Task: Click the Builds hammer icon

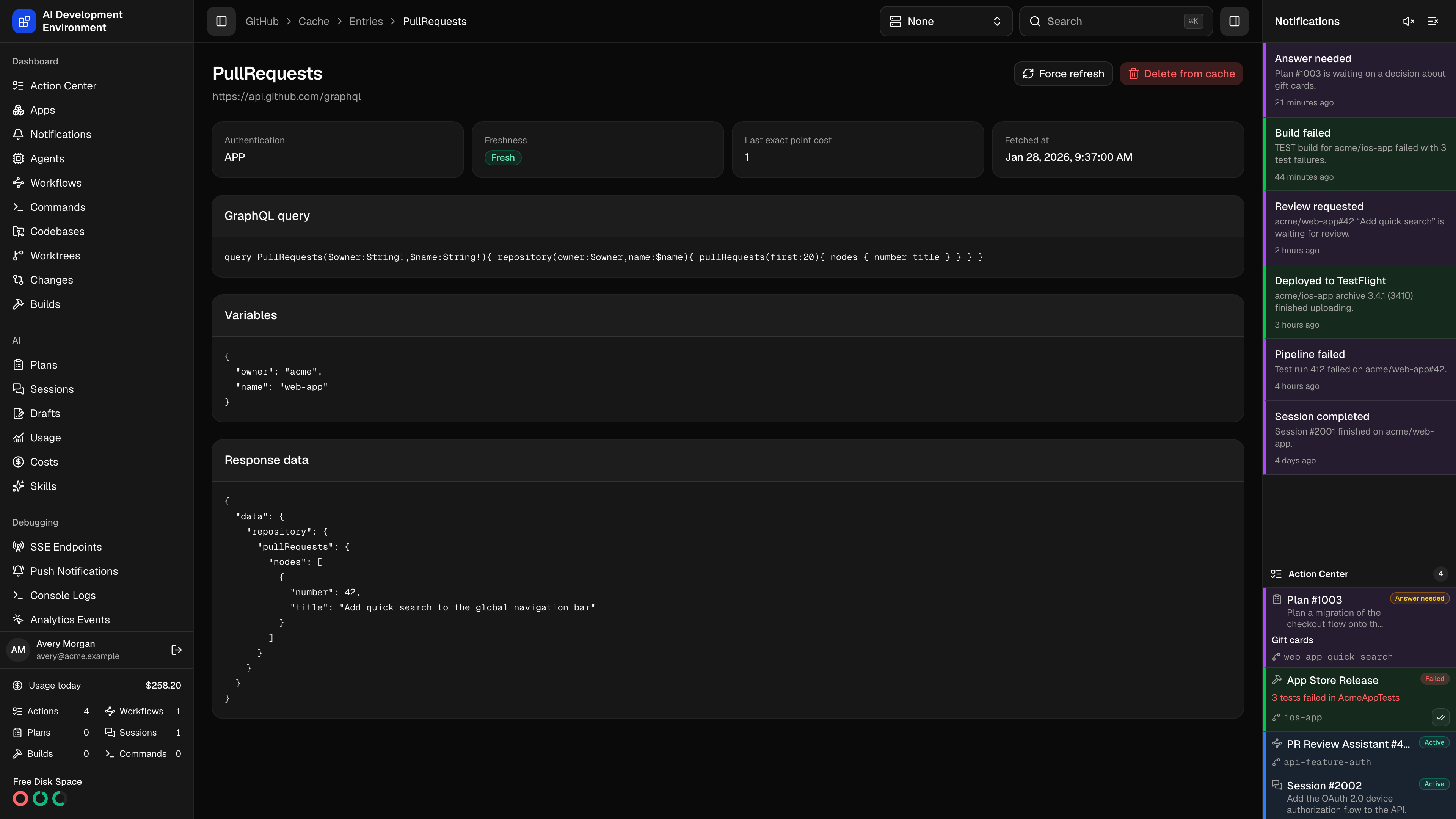Action: pos(18,304)
